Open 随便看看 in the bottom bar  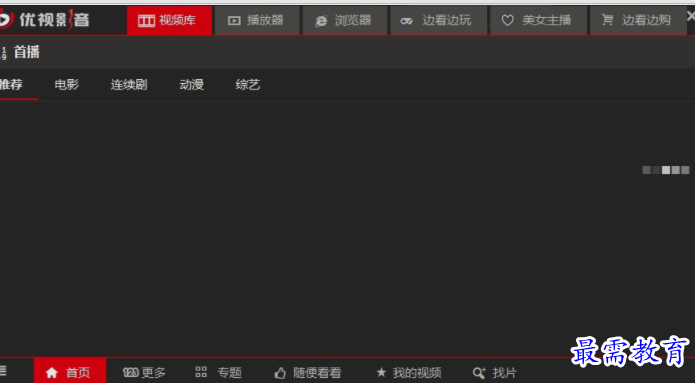308,372
